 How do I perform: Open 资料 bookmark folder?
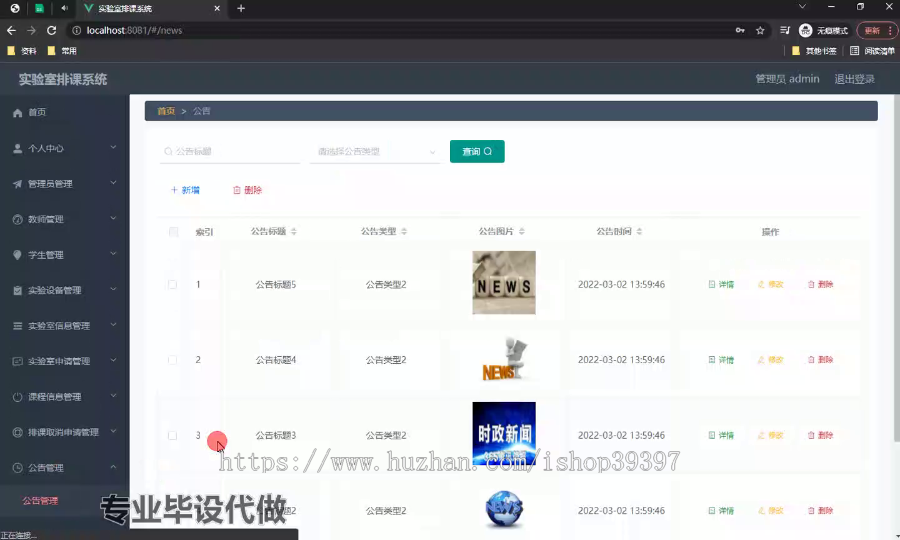[x=22, y=51]
